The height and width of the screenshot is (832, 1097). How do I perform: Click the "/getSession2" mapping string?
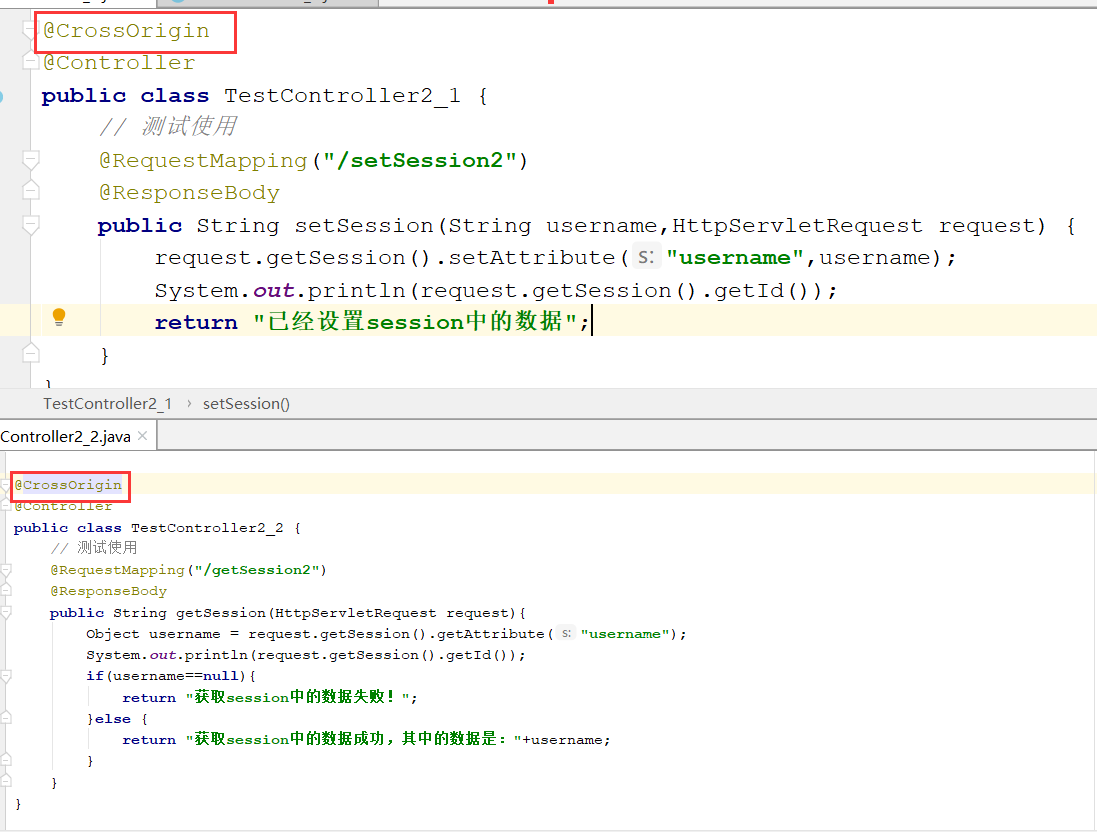click(x=257, y=570)
